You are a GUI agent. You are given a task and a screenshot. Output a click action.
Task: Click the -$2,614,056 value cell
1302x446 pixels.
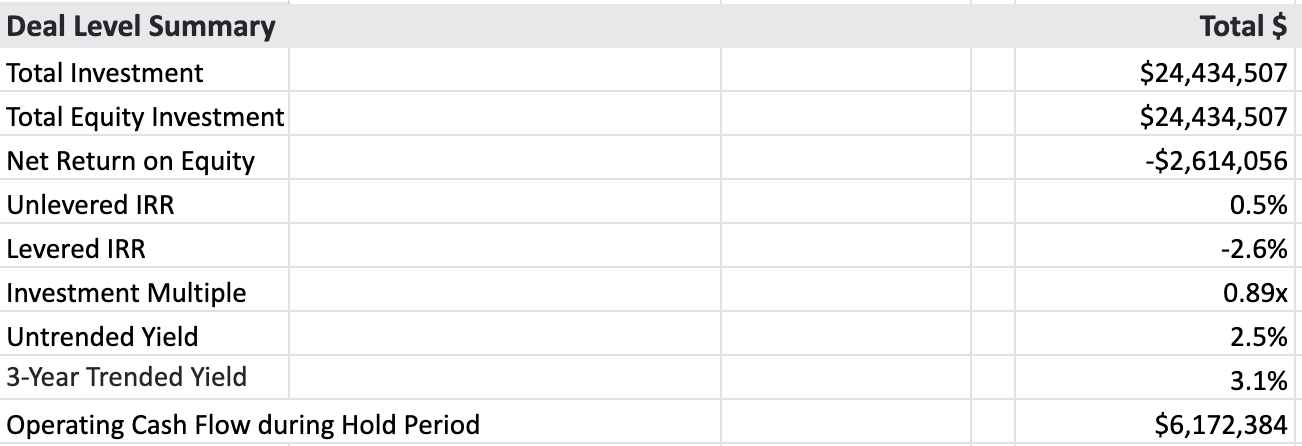coord(1217,161)
